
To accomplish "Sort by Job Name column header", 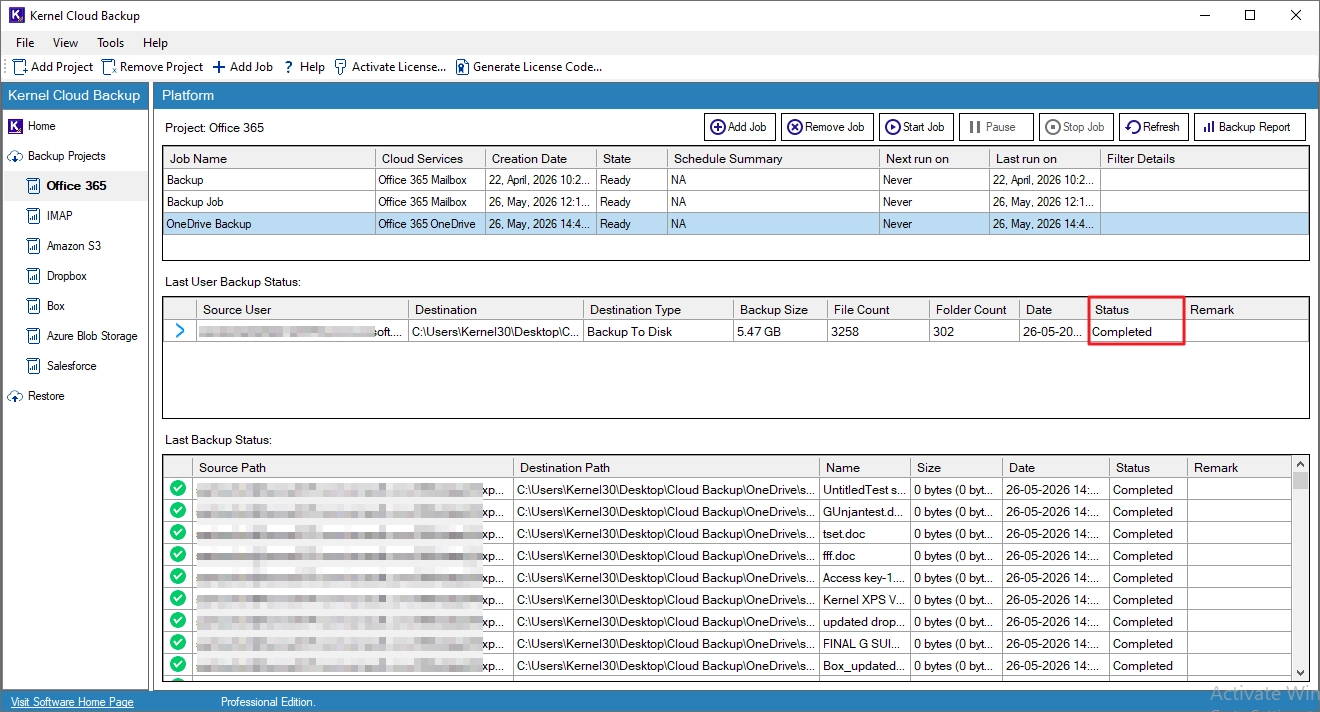I will click(x=270, y=158).
